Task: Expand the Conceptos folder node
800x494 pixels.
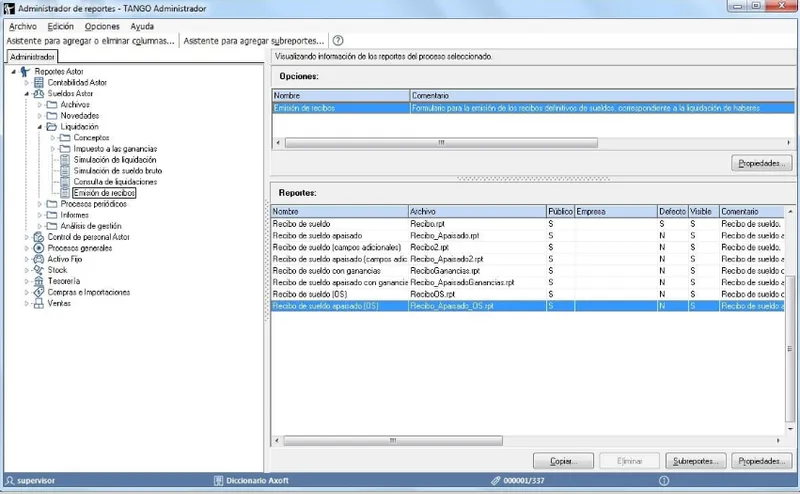Action: point(53,138)
